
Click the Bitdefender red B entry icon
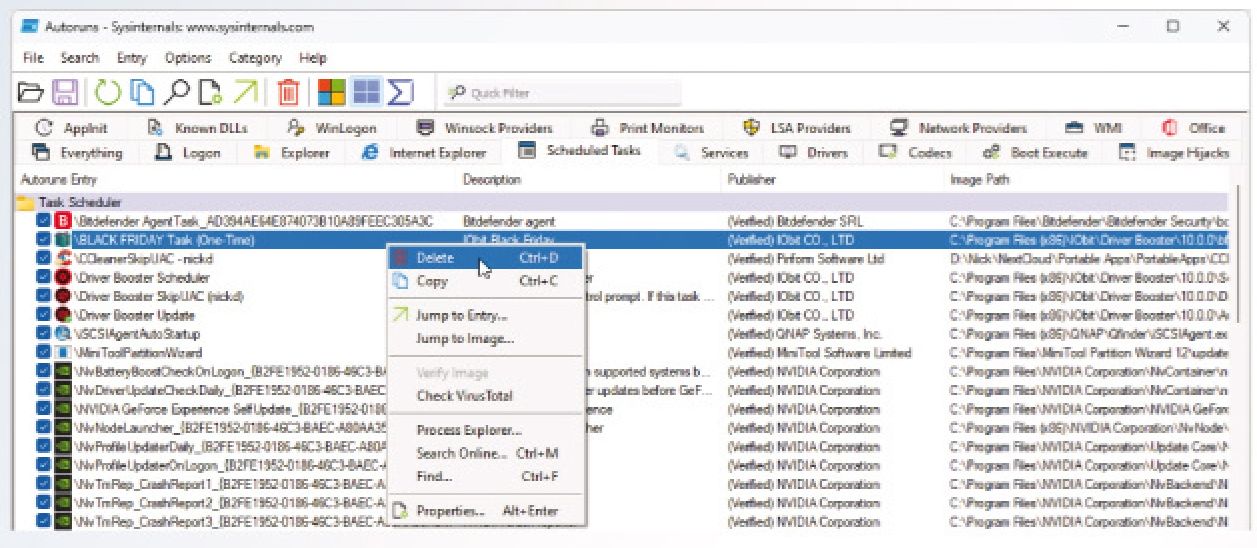click(x=63, y=220)
